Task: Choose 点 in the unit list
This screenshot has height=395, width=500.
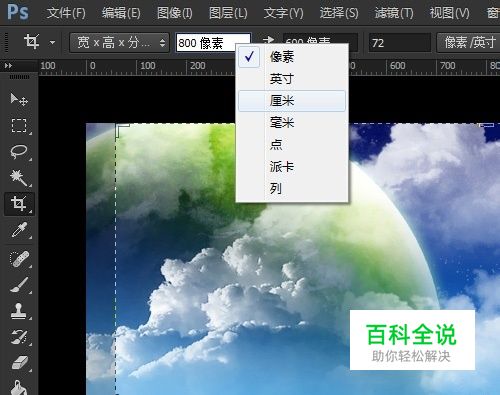Action: (x=292, y=144)
